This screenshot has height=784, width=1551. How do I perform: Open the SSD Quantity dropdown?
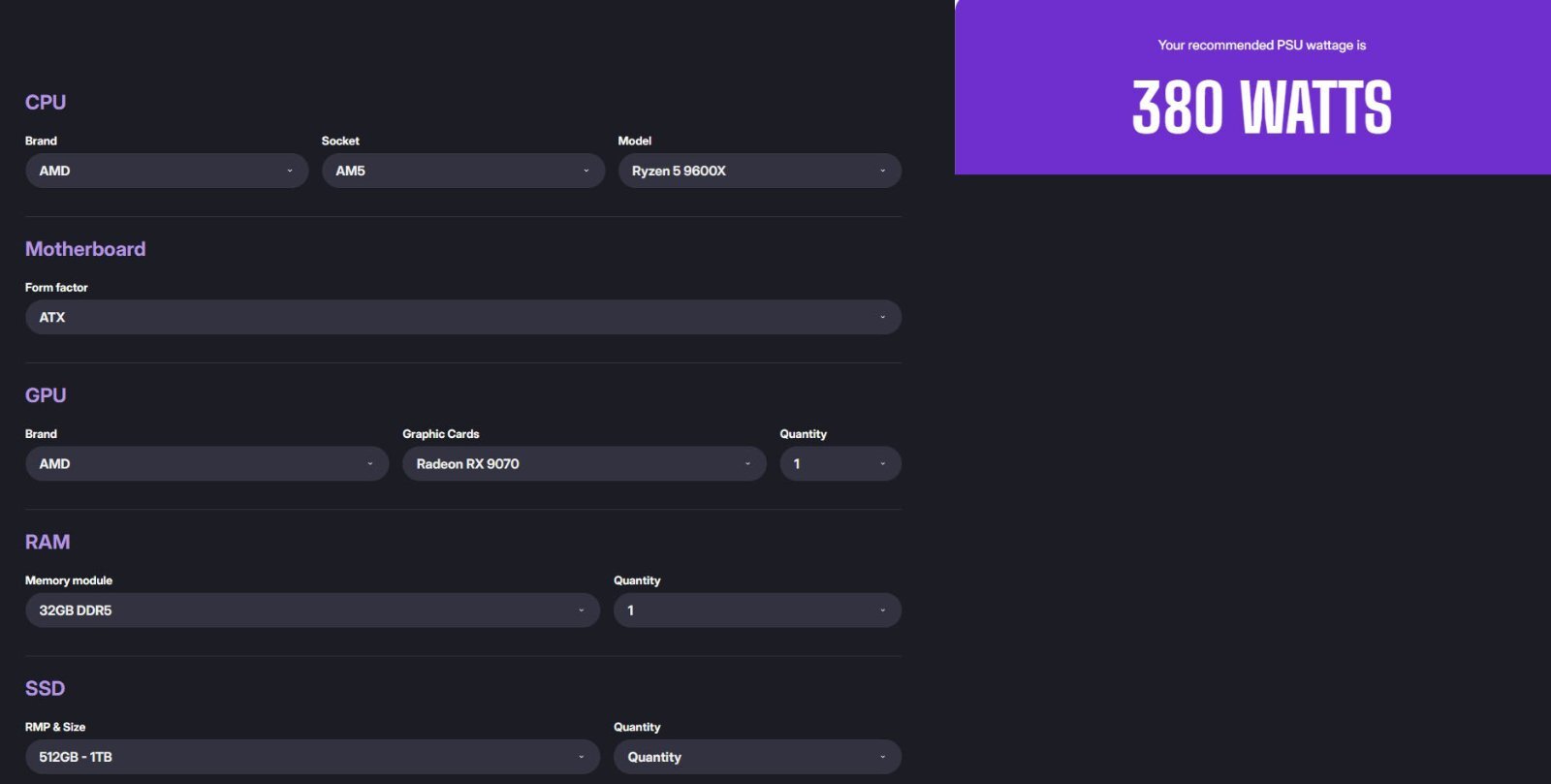point(758,757)
